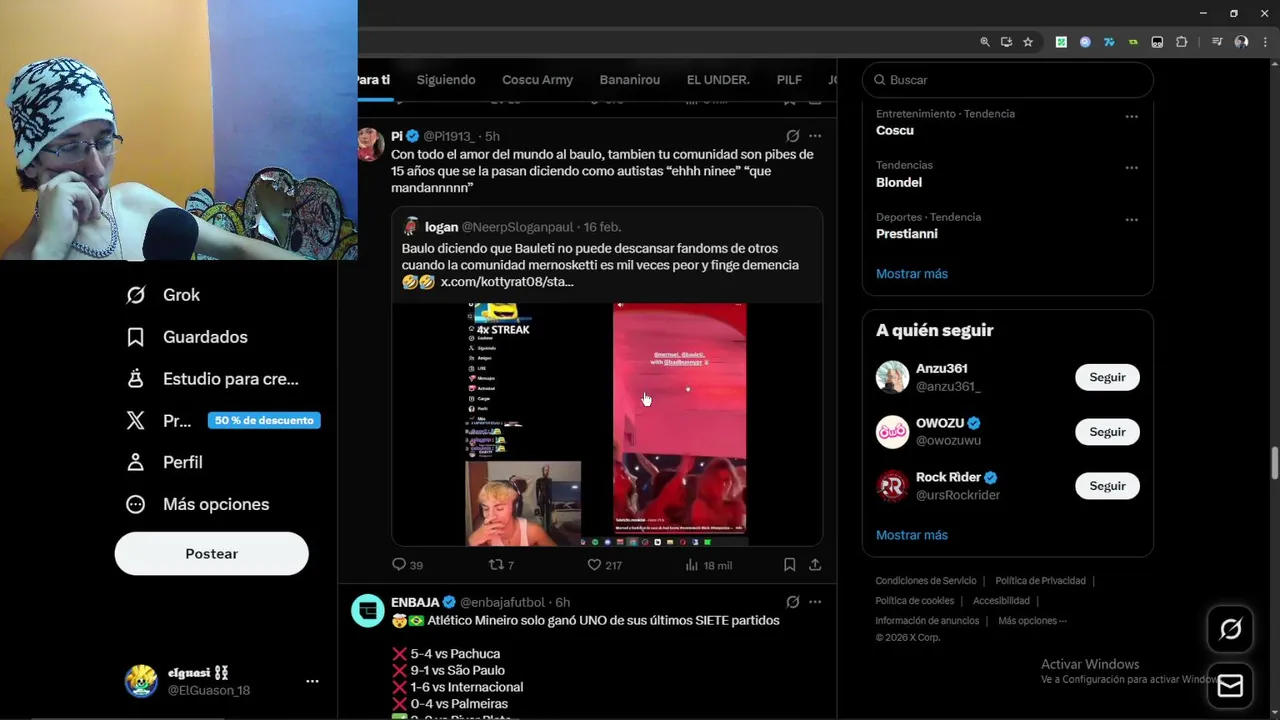Follow Rock Rider

click(x=1107, y=486)
